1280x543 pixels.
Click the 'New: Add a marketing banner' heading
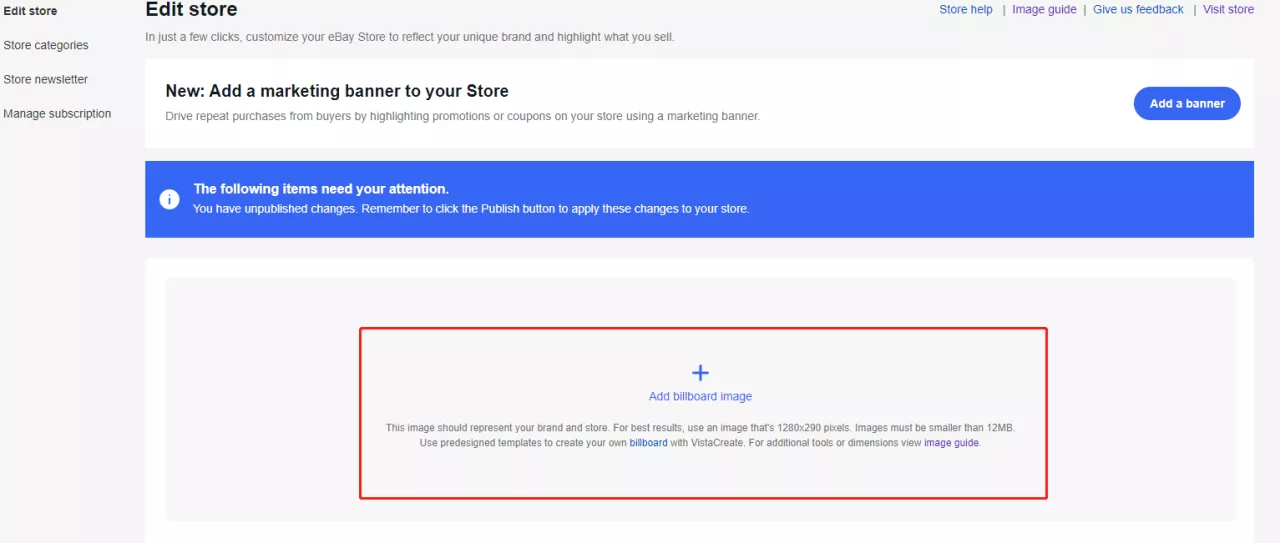click(x=337, y=91)
